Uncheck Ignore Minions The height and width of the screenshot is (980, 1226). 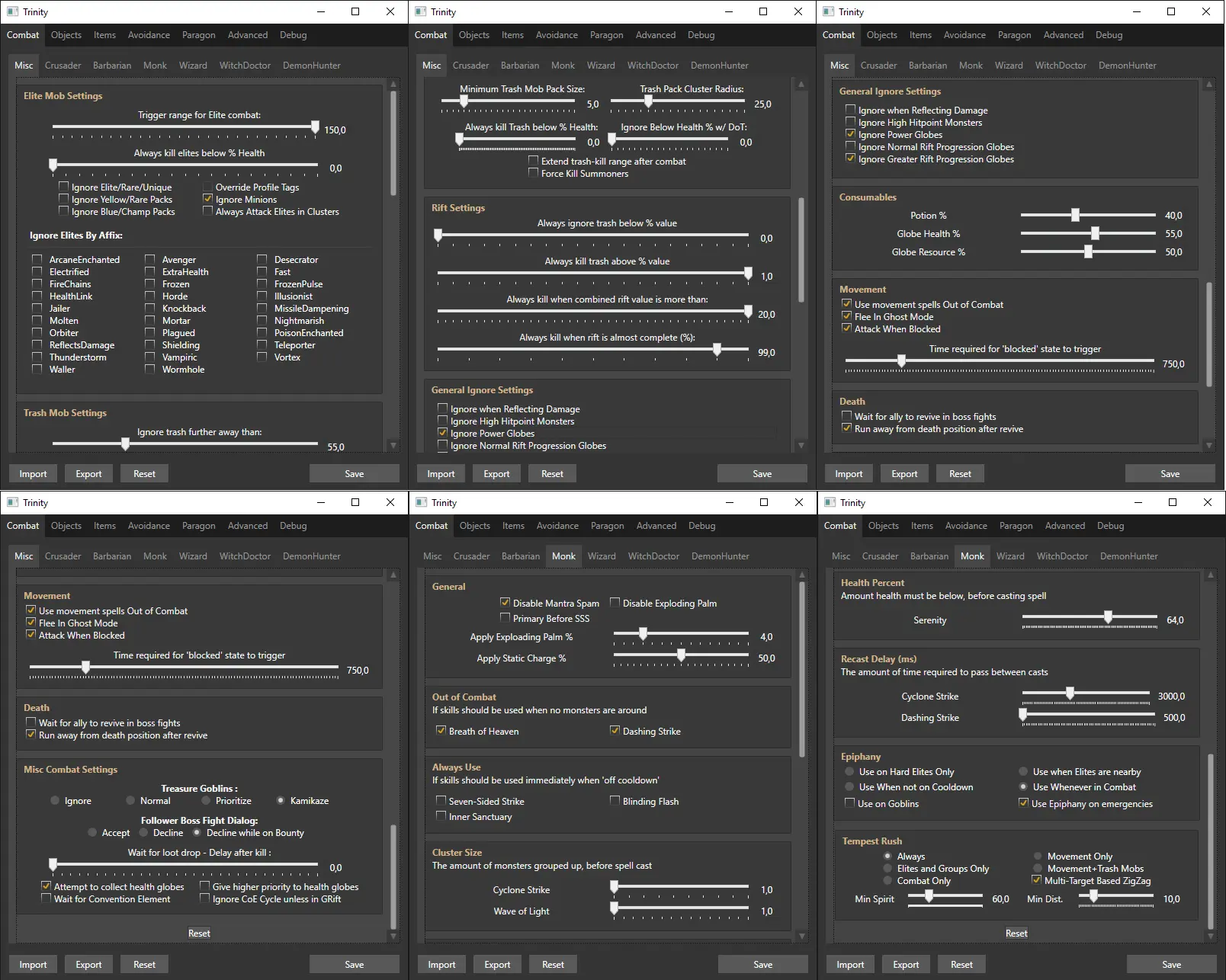(x=207, y=199)
